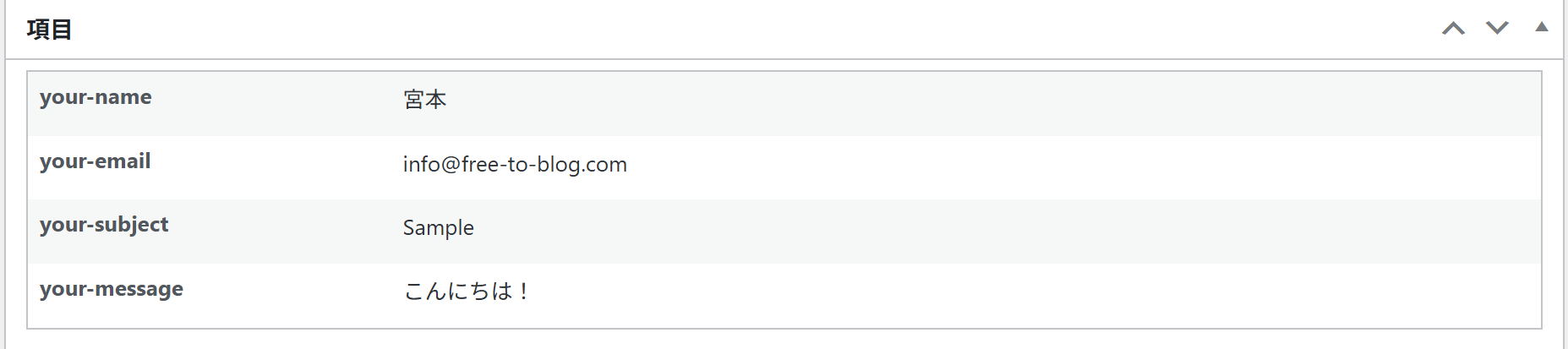Click empty space in the your-name row
Viewport: 1568px width, 349px height.
click(930, 103)
